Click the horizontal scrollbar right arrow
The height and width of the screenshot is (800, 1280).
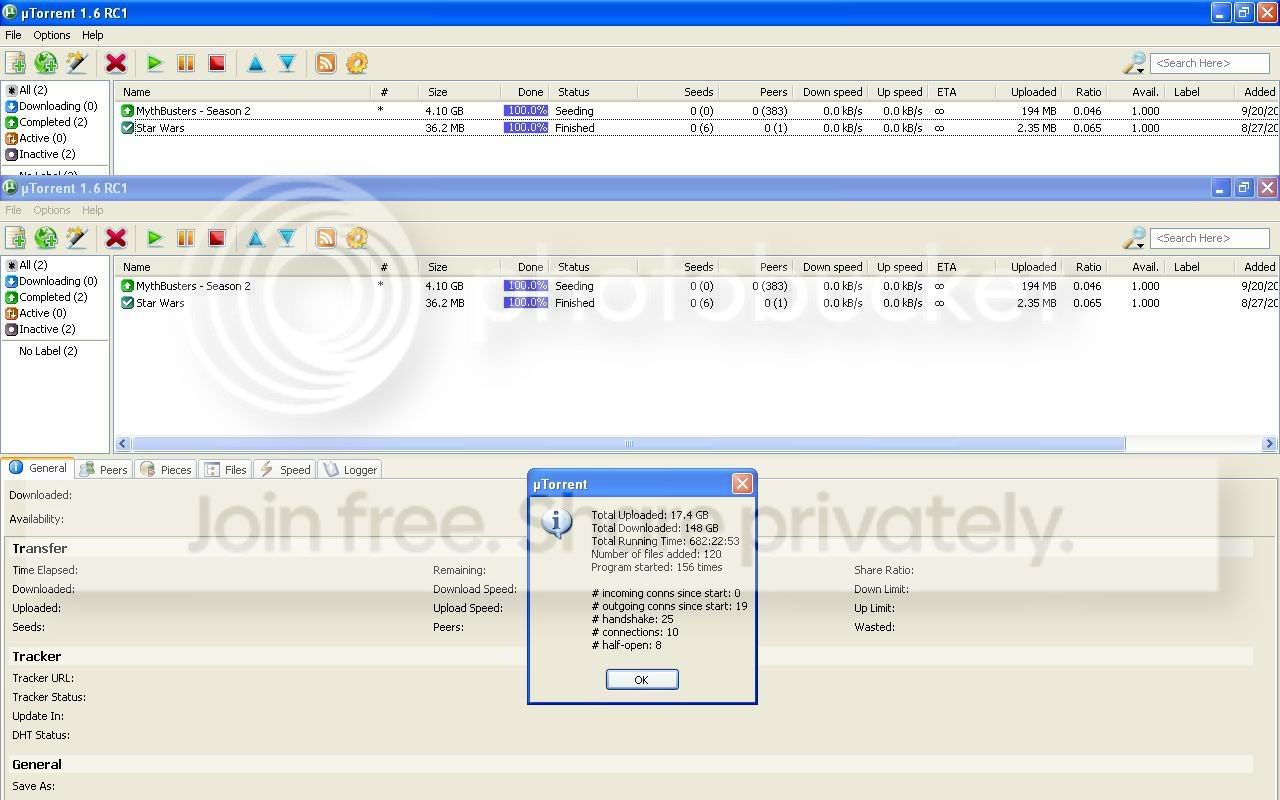[1269, 444]
